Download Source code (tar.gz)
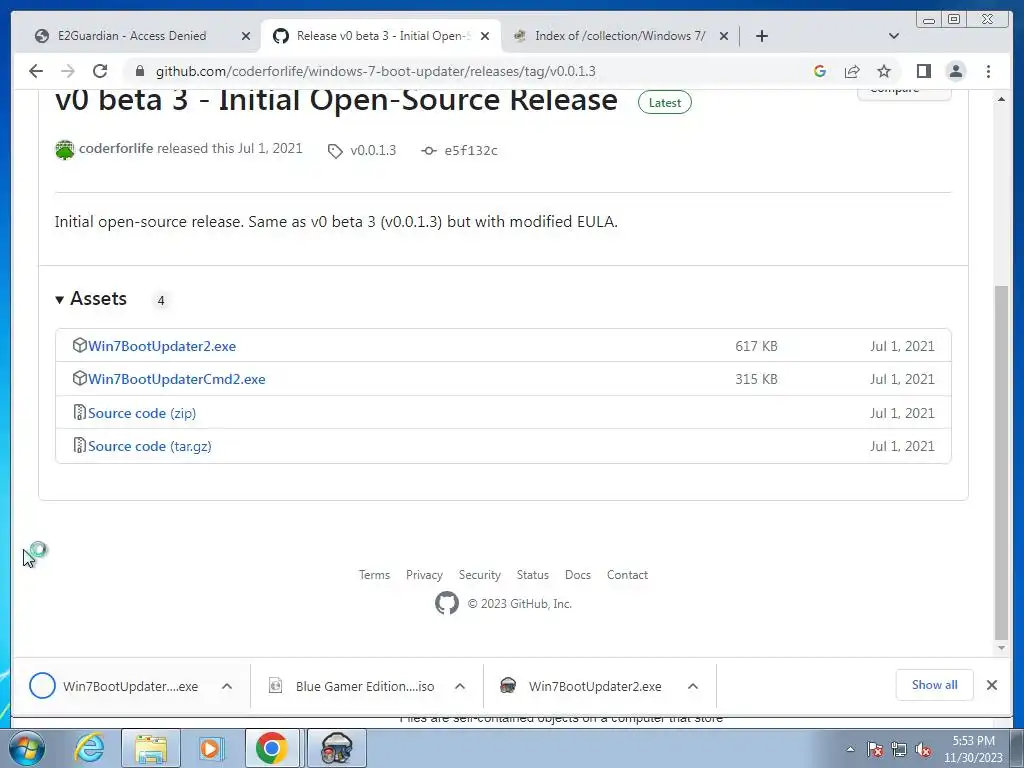Viewport: 1024px width, 768px height. point(150,446)
